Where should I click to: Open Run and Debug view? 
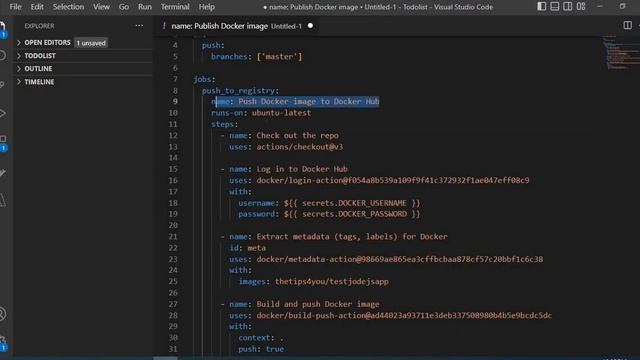tap(2, 113)
